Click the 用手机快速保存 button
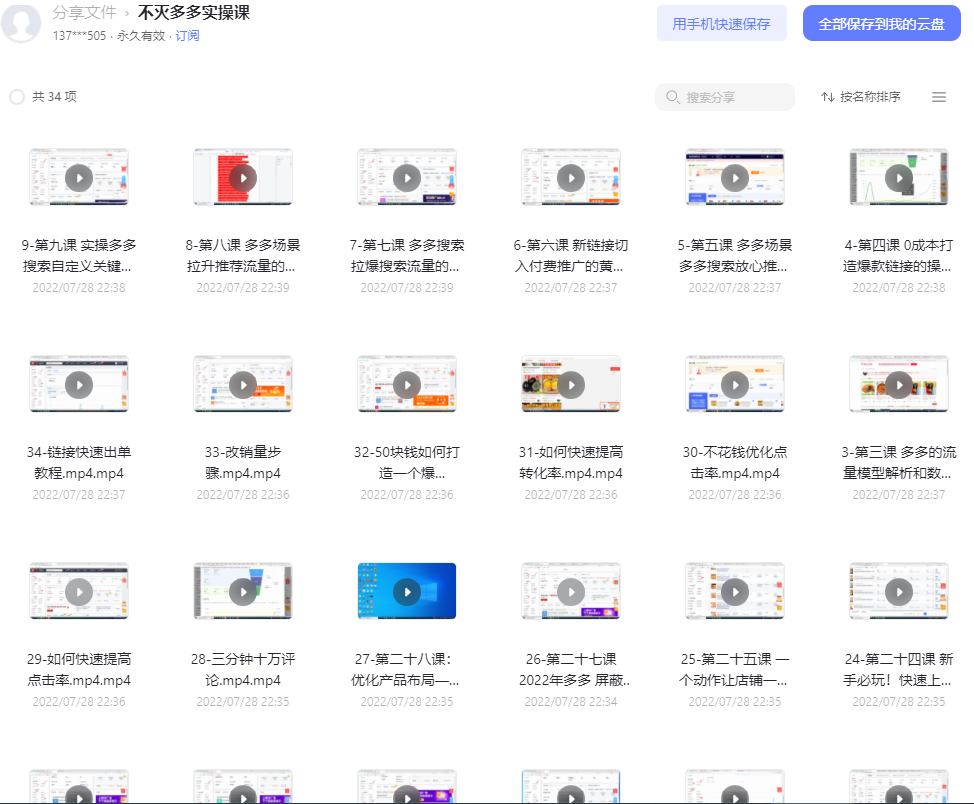974x804 pixels. 722,24
